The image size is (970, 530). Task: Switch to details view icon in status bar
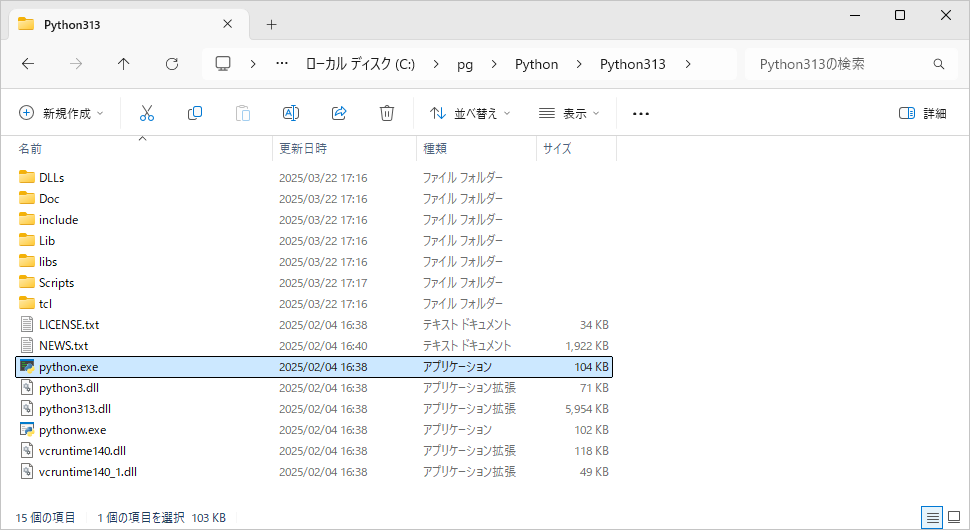[932, 517]
